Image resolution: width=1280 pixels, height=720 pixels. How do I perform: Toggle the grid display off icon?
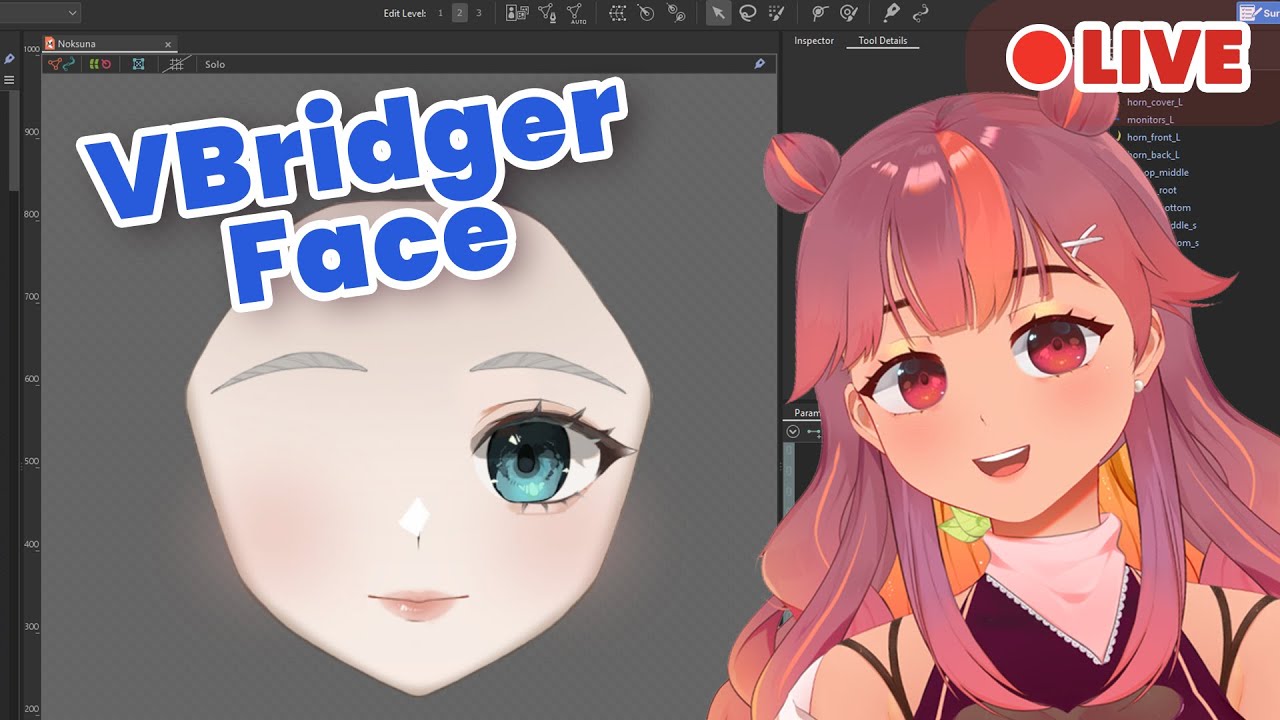(x=176, y=64)
